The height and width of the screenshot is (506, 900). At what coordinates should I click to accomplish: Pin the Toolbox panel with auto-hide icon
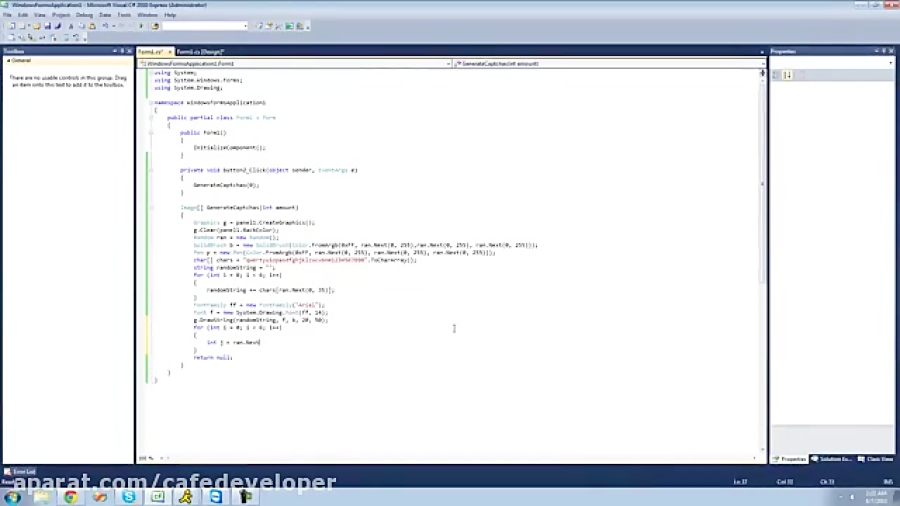(122, 51)
